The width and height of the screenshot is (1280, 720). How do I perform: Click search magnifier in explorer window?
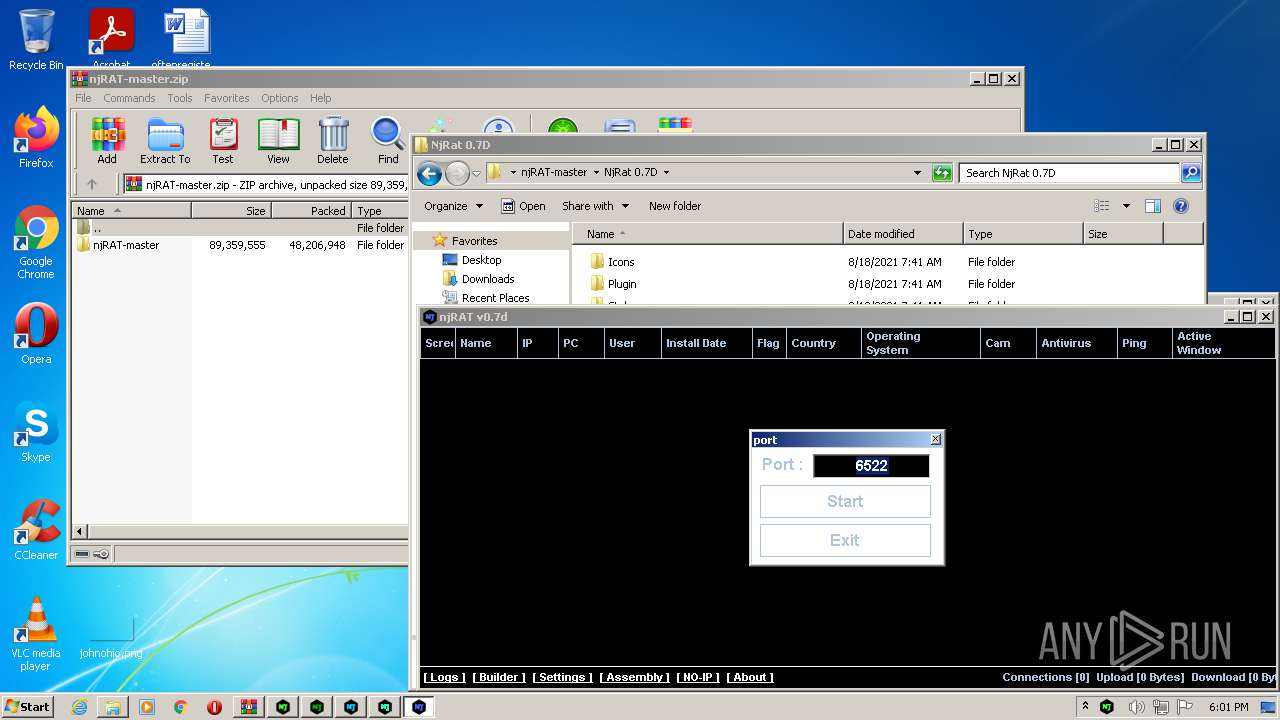point(1190,173)
